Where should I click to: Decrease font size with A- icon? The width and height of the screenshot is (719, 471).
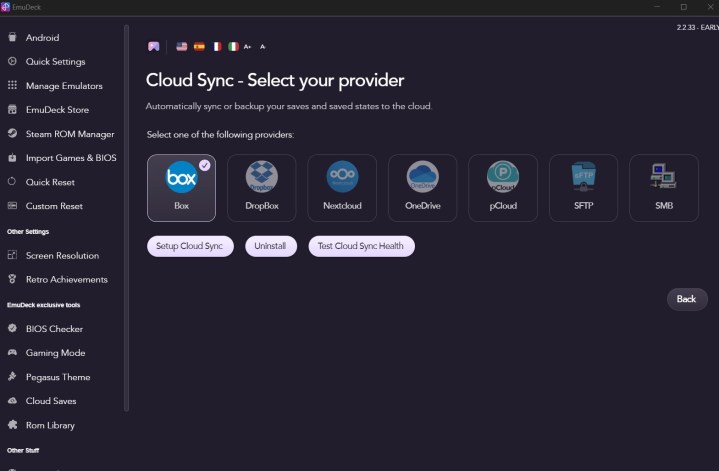[263, 47]
